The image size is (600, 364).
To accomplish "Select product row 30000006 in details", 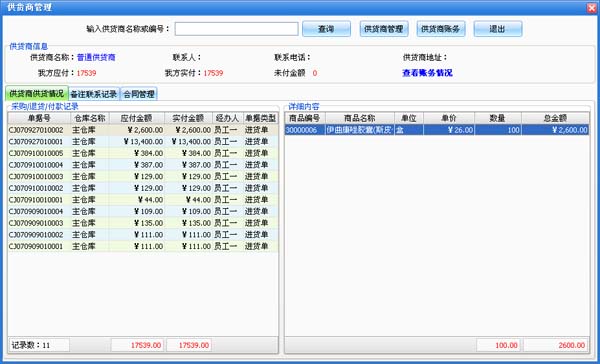I will click(437, 130).
